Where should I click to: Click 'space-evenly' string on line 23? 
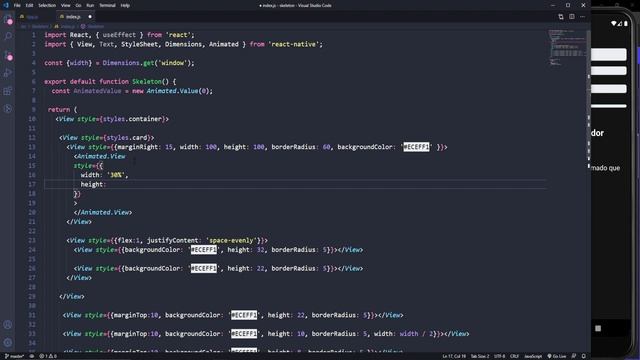231,240
